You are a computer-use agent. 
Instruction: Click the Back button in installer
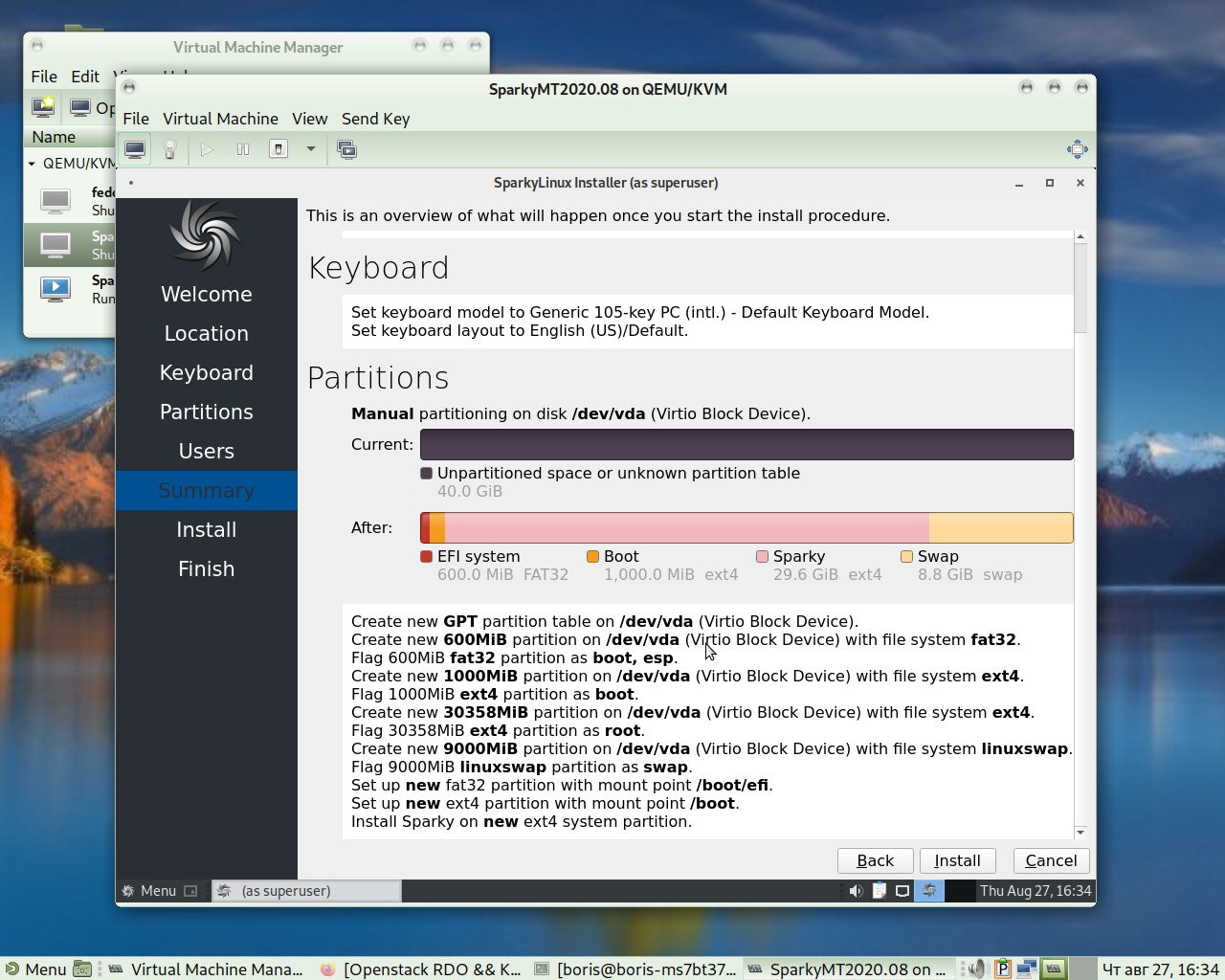coord(875,860)
